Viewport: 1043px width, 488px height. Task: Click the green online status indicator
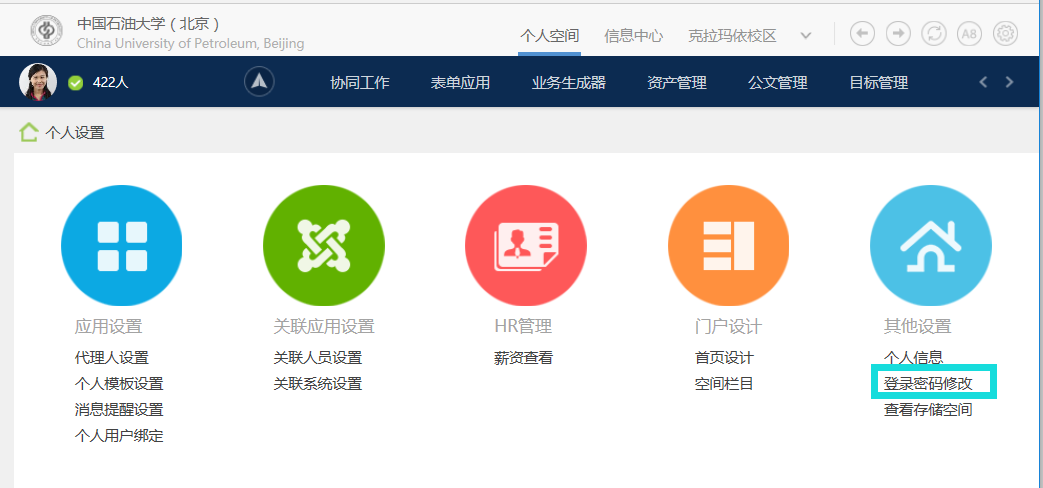click(x=75, y=83)
